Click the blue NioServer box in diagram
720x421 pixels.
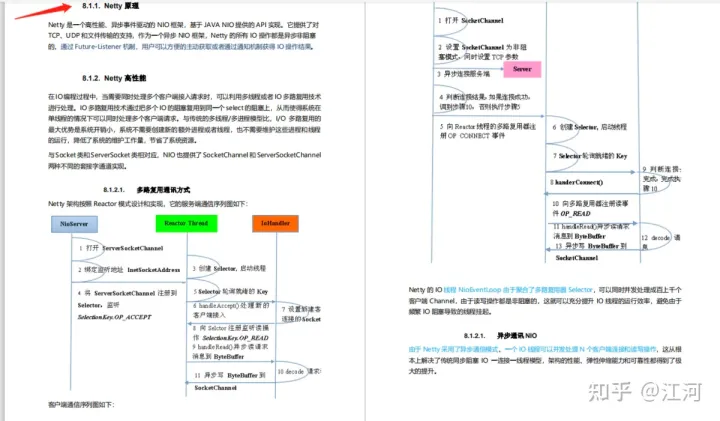click(74, 224)
